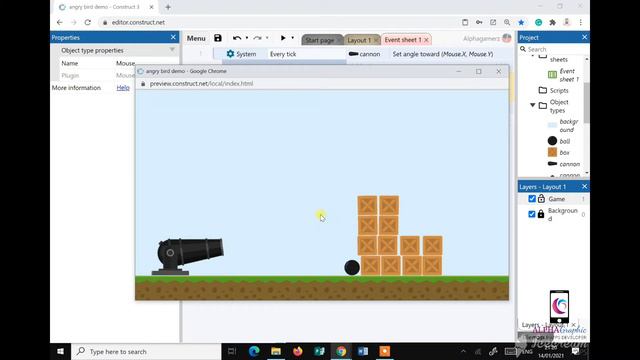Click the preview.construct.net address in preview window
The image size is (640, 360).
coord(201,83)
